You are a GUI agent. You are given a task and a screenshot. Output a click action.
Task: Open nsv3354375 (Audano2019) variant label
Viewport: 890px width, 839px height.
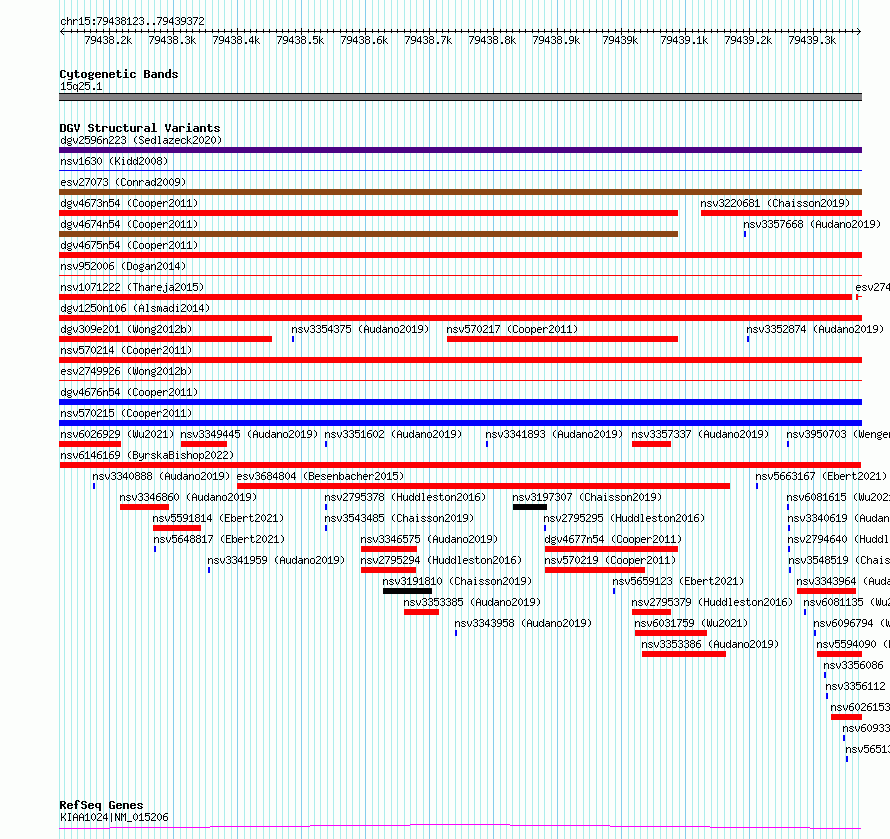(360, 329)
